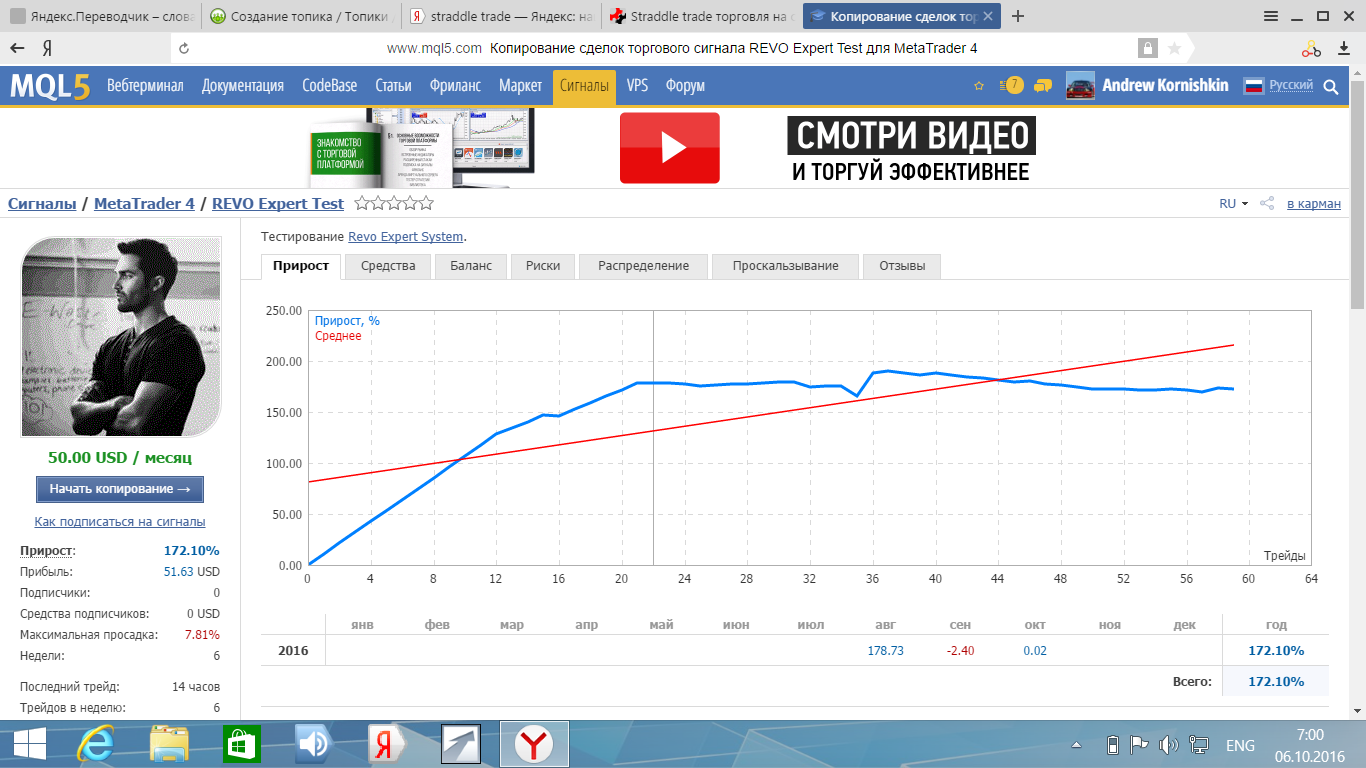Open VPS in MQL5 navigation
The image size is (1366, 768).
pos(637,86)
